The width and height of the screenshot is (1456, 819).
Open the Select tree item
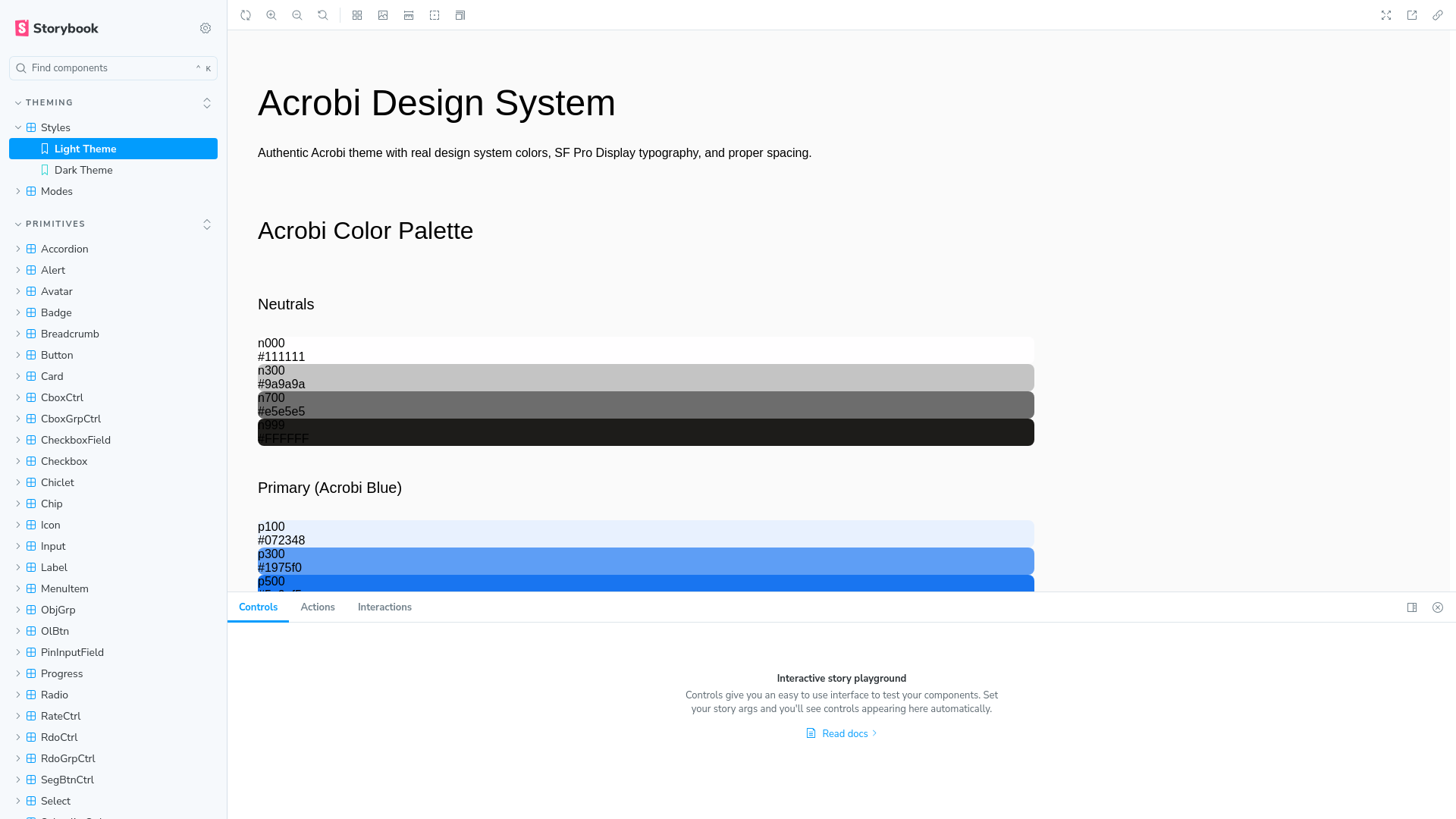113,801
